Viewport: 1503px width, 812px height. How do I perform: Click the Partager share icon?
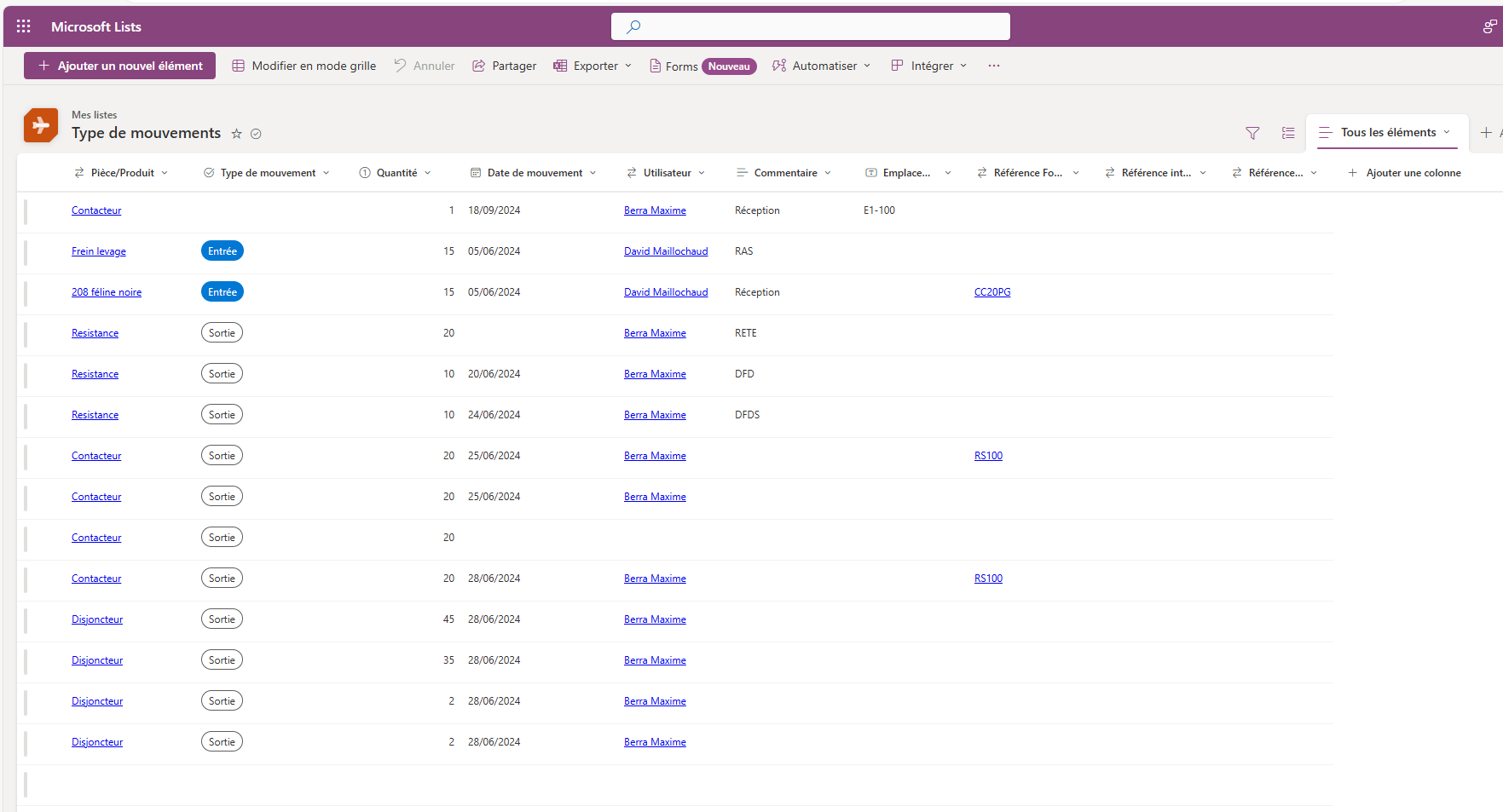(479, 66)
